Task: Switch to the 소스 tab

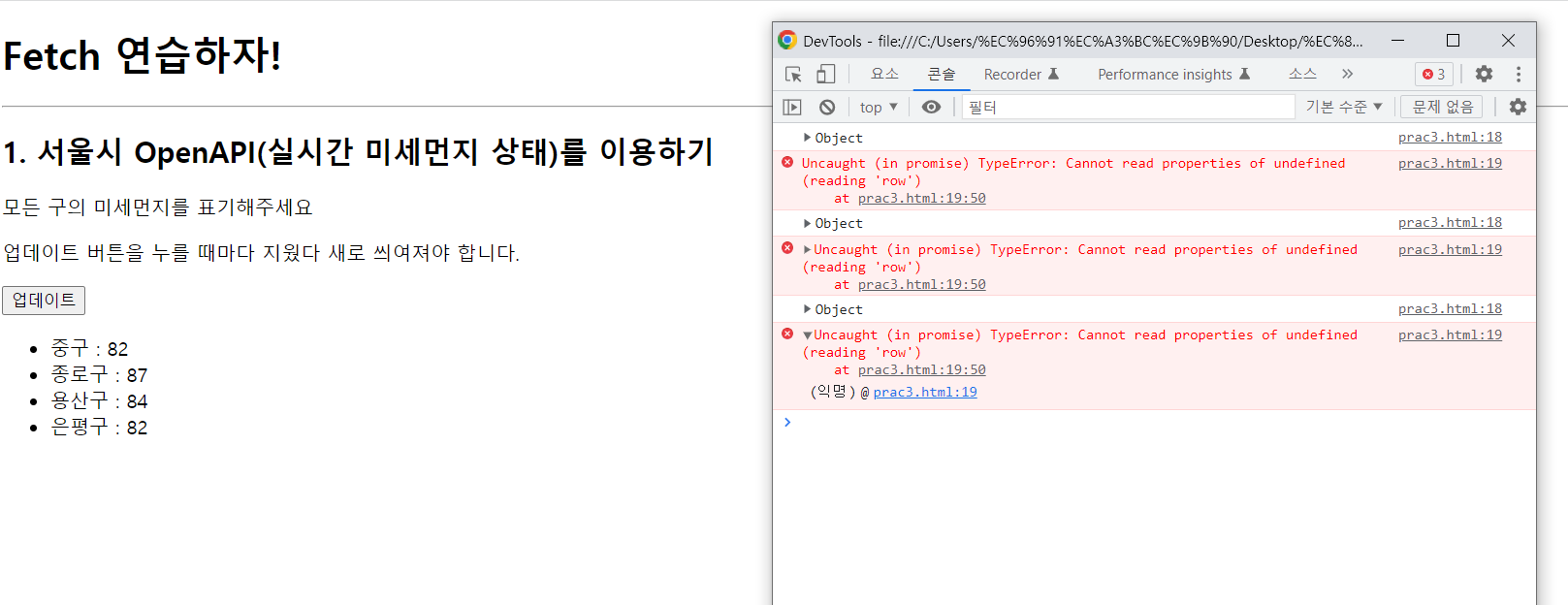Action: pos(1302,75)
